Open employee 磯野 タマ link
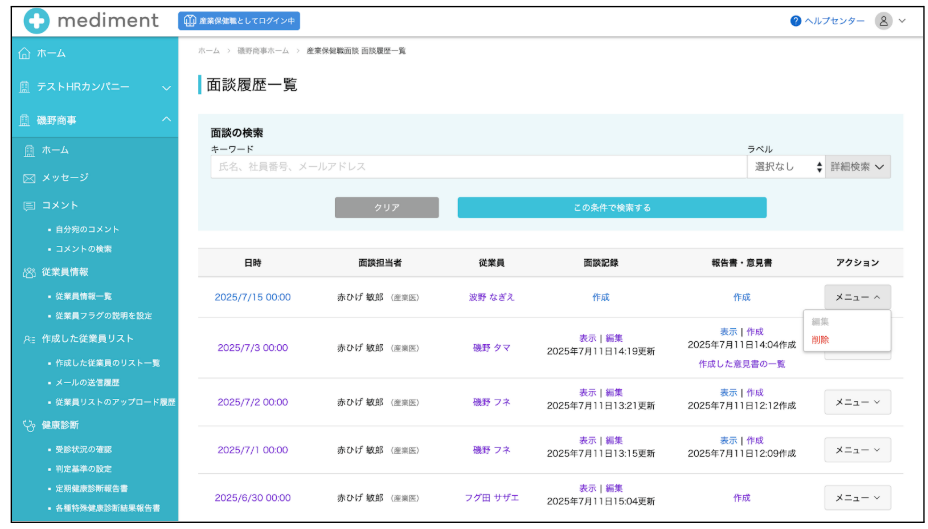The width and height of the screenshot is (928, 529). tap(491, 348)
